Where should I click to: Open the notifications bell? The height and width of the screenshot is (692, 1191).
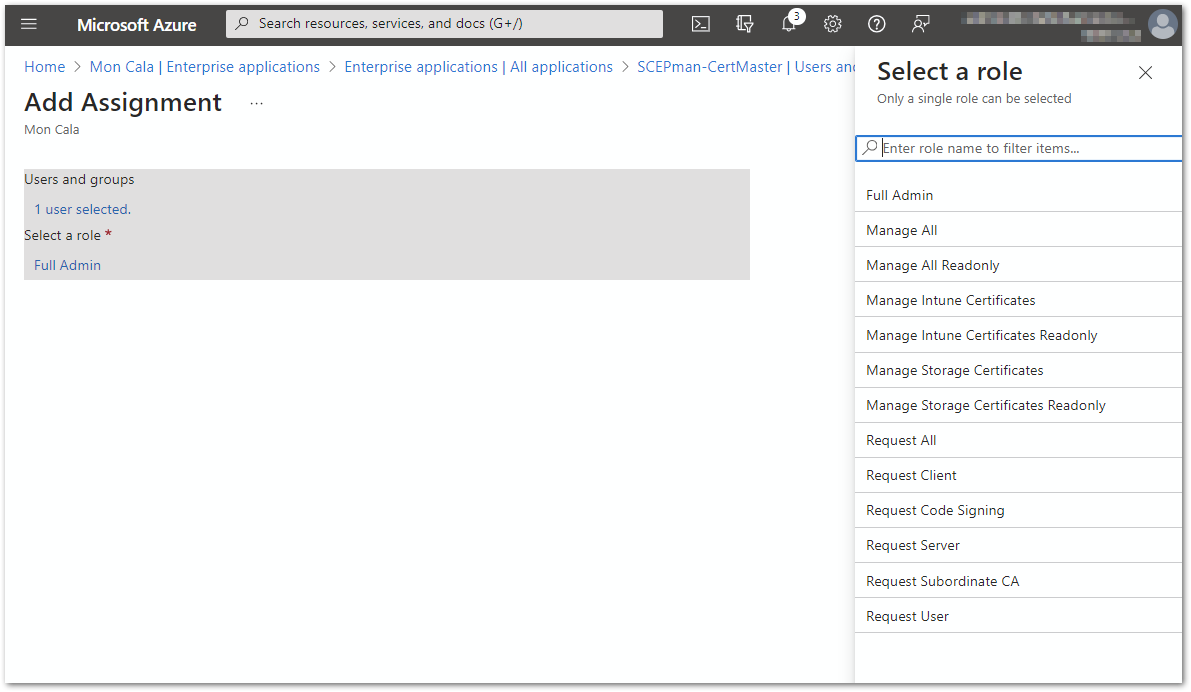(789, 24)
